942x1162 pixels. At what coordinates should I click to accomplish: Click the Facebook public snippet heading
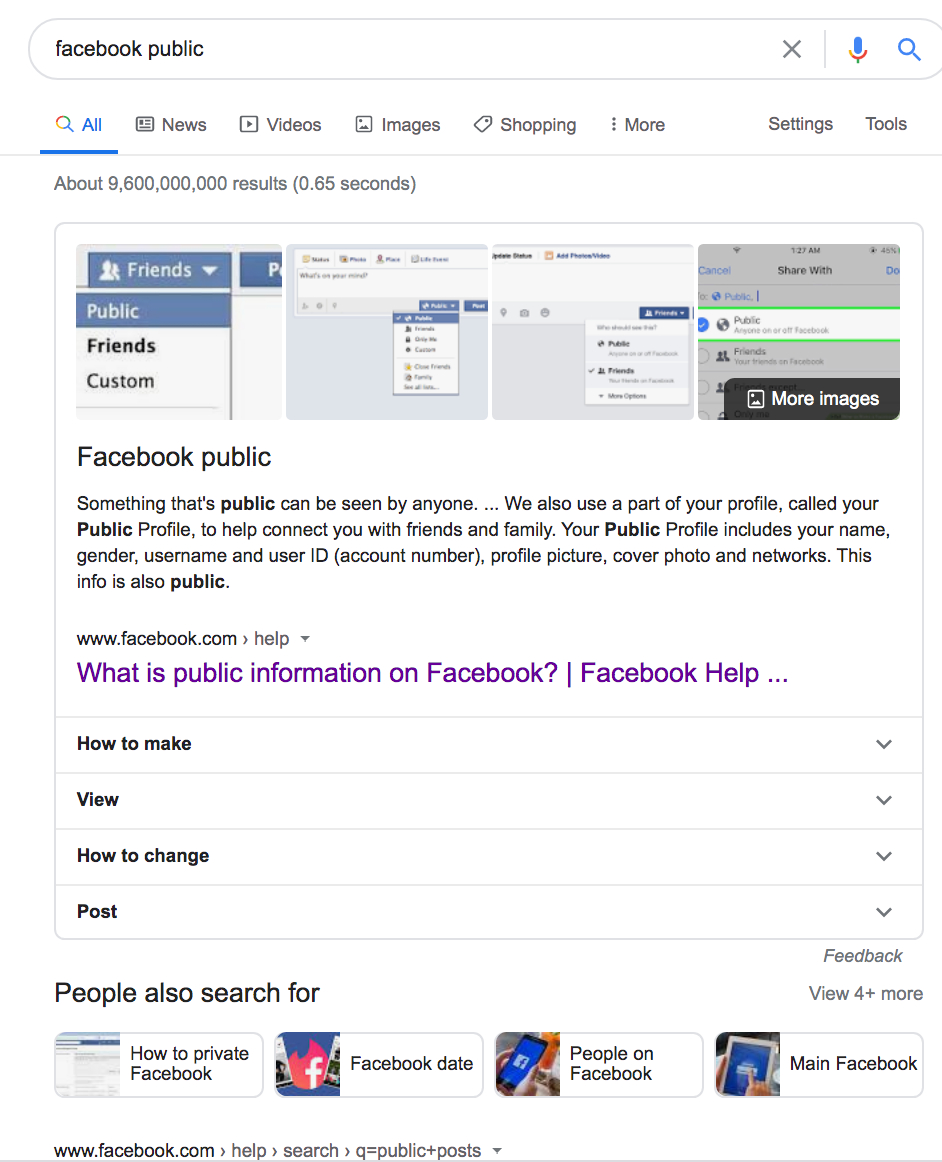coord(174,457)
